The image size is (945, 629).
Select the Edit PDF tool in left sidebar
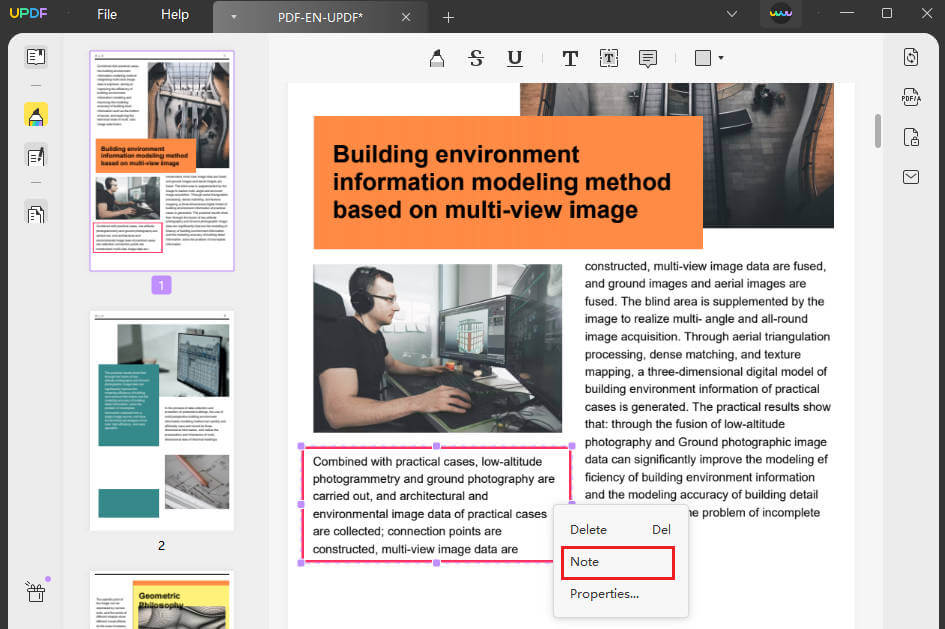pyautogui.click(x=36, y=156)
